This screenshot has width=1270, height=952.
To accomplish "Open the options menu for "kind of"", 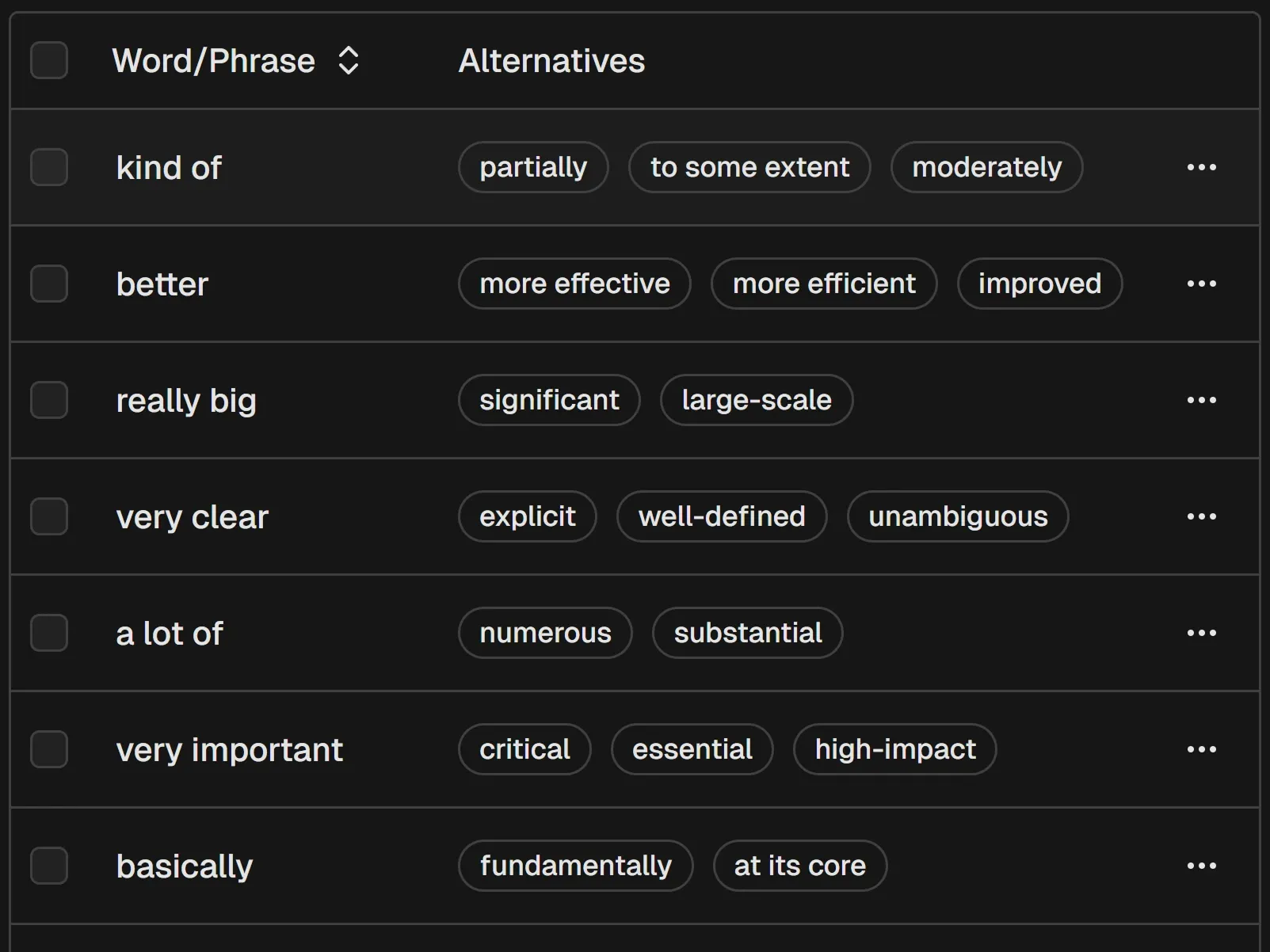I will (1202, 167).
